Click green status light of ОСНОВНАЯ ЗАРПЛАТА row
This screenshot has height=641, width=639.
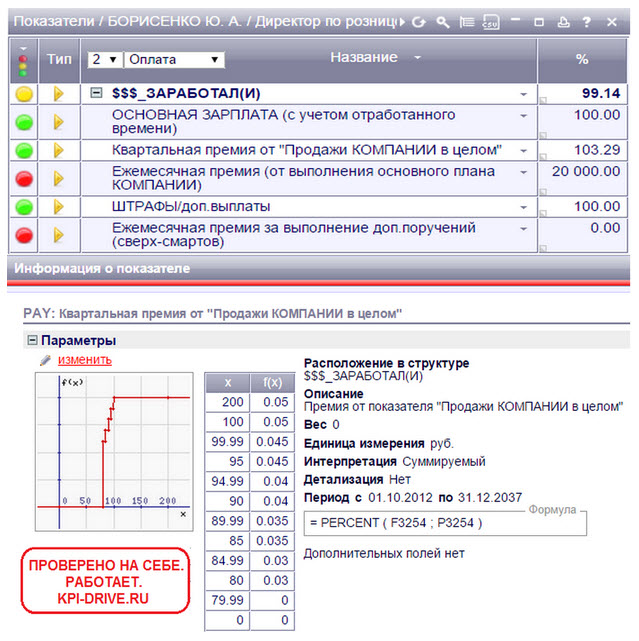click(x=24, y=122)
